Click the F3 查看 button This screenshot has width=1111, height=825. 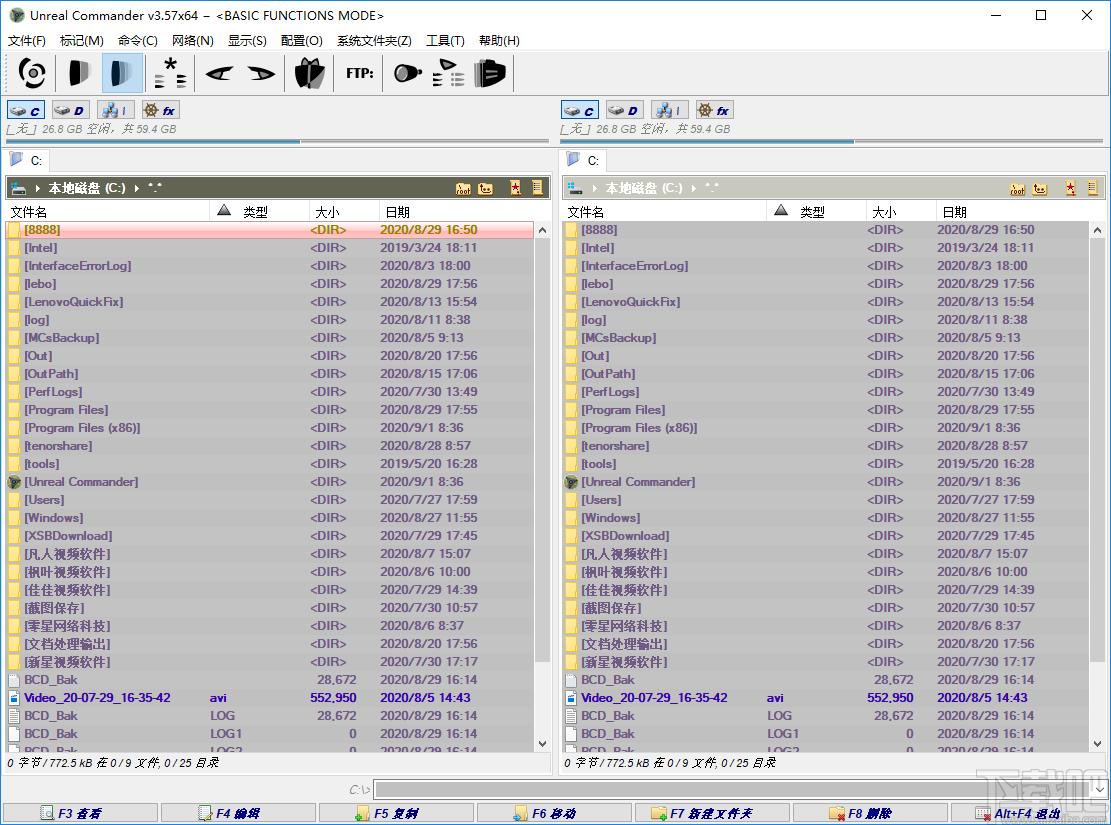[79, 813]
